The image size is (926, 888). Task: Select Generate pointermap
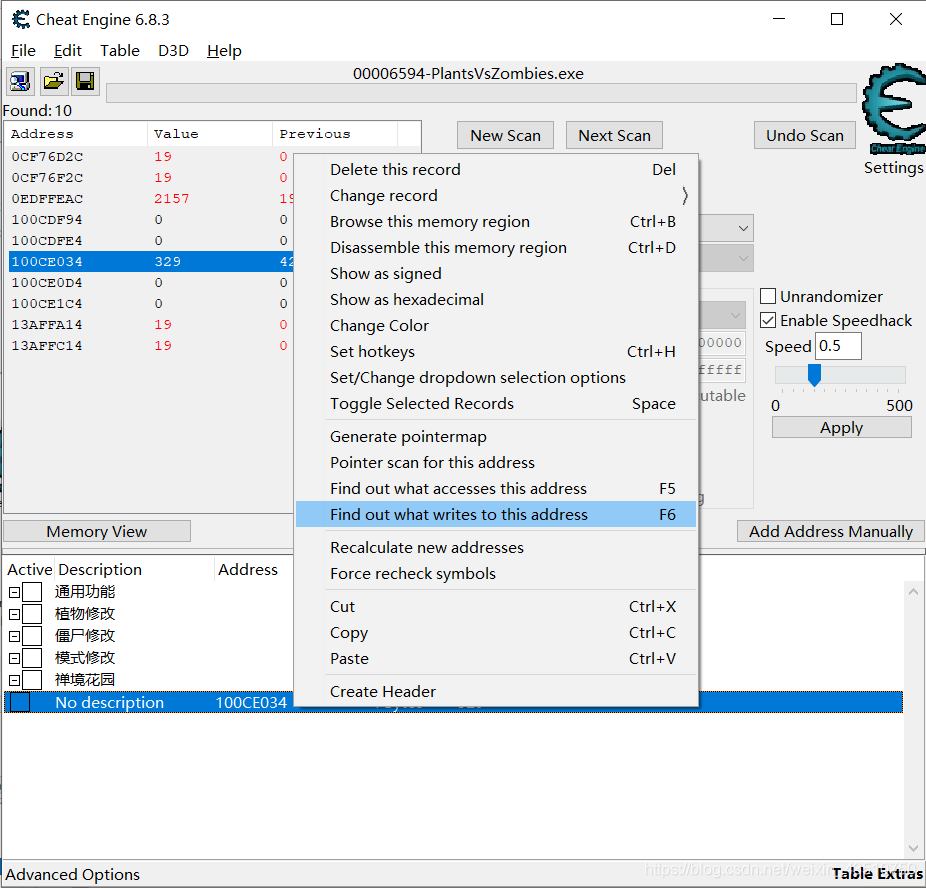pyautogui.click(x=496, y=436)
